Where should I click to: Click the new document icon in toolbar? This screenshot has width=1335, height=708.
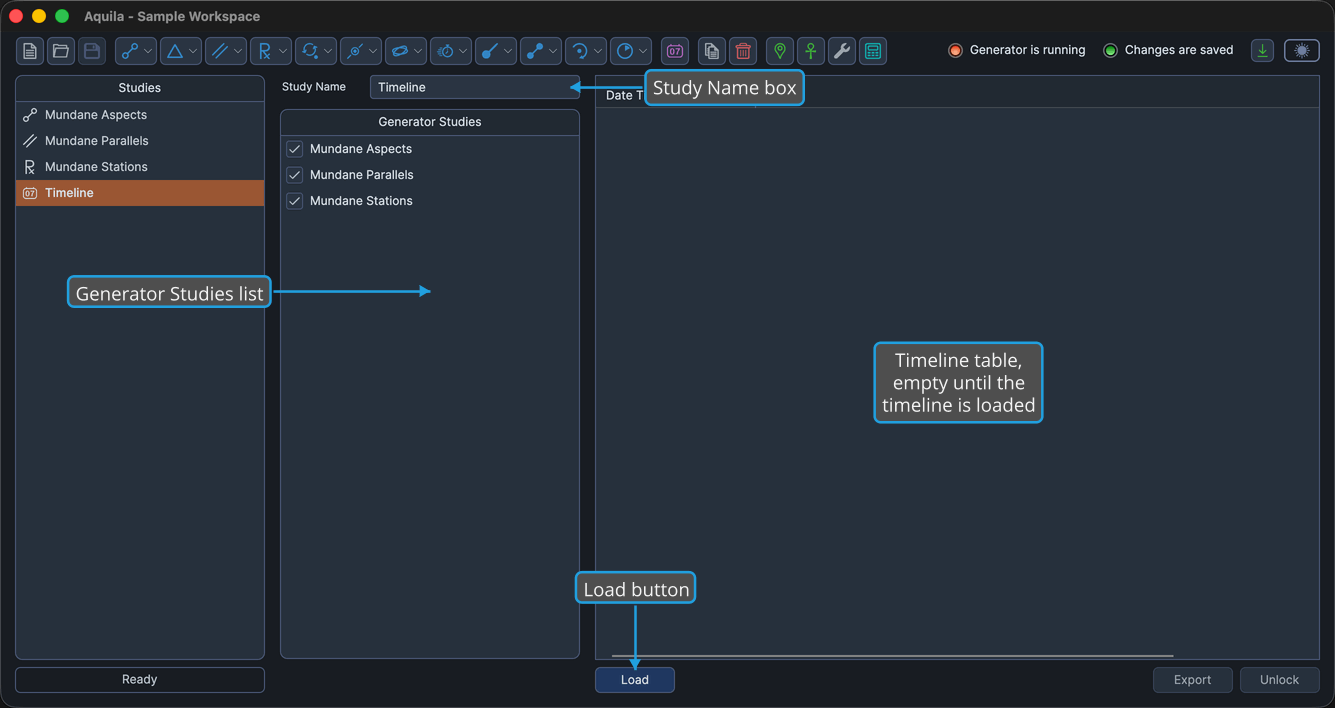coord(30,51)
